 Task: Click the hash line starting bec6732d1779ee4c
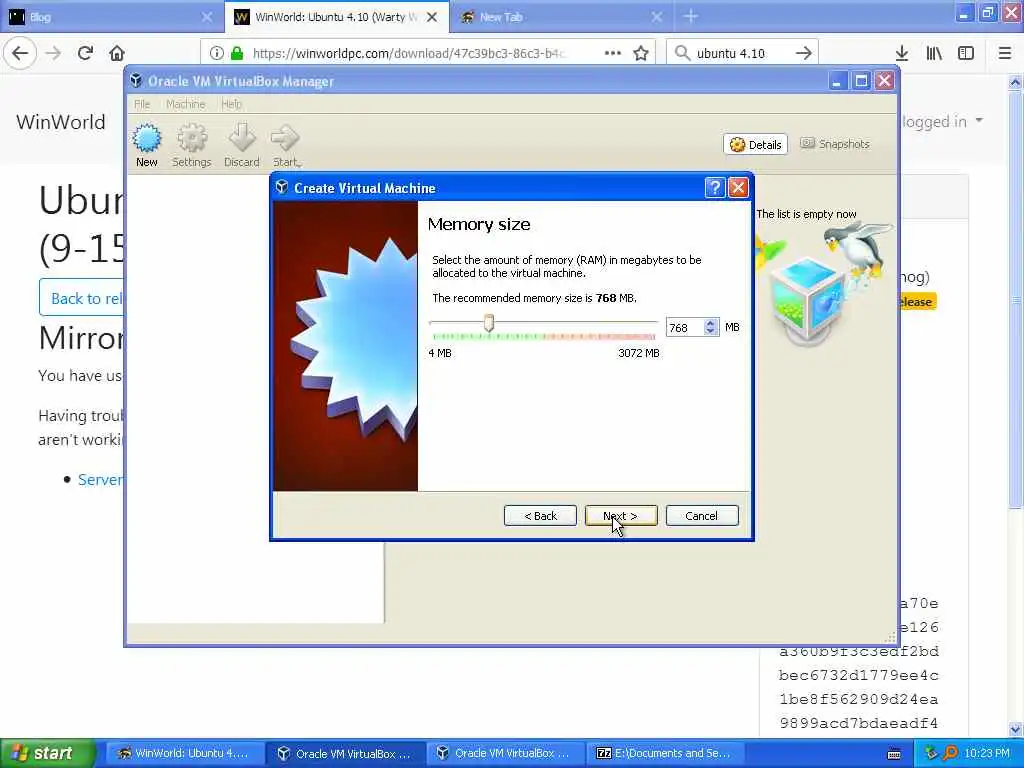click(858, 675)
